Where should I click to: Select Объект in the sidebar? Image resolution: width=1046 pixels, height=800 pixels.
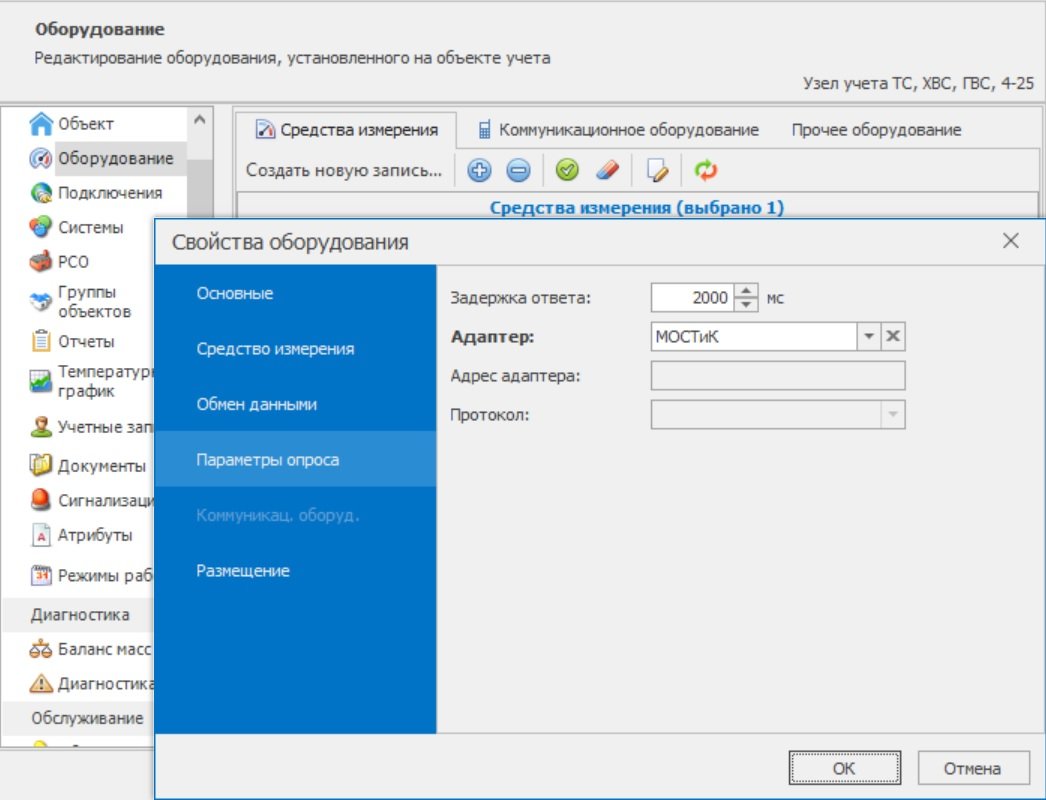pyautogui.click(x=86, y=123)
